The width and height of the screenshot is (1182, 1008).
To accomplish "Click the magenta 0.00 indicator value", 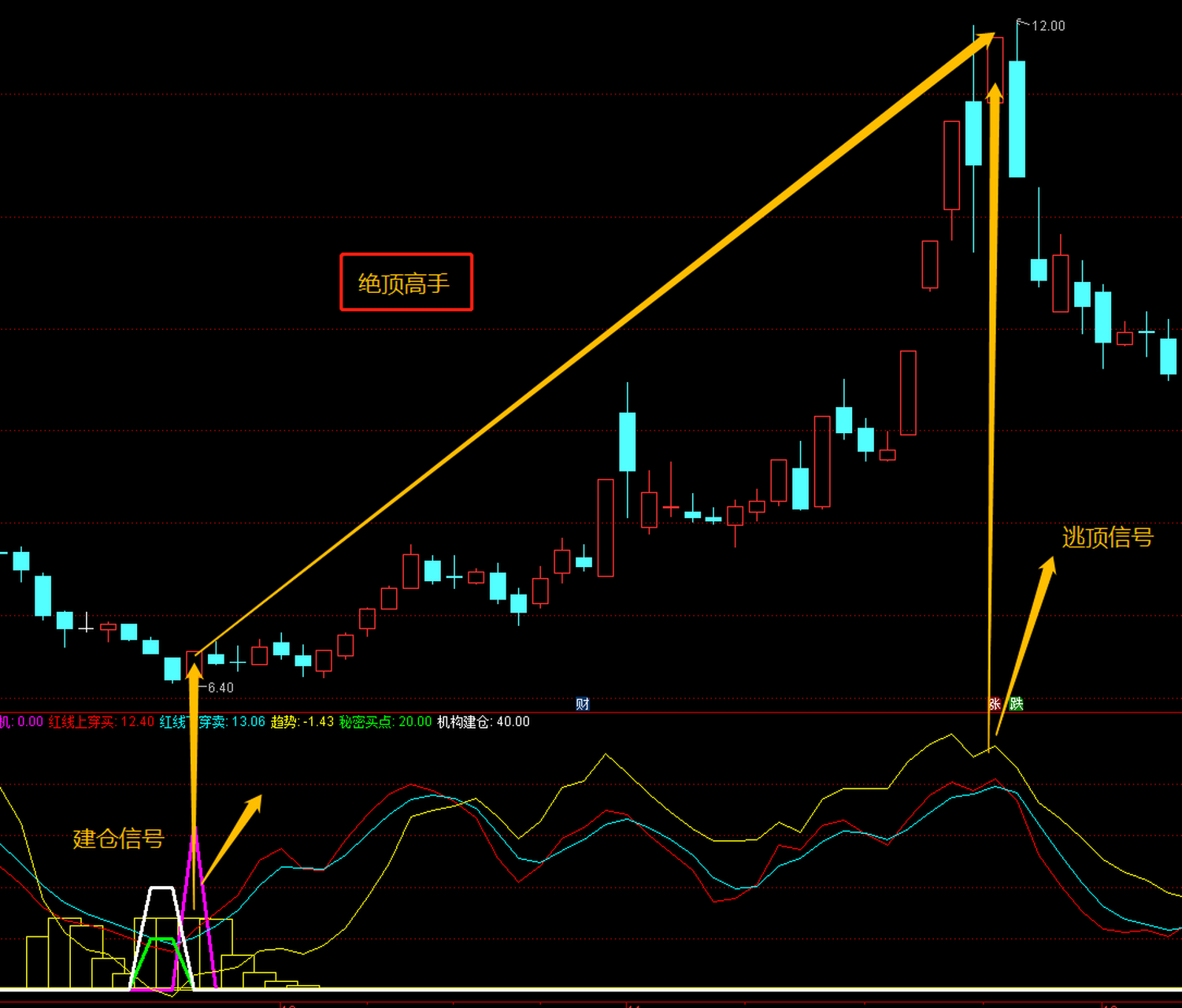I will coord(30,722).
